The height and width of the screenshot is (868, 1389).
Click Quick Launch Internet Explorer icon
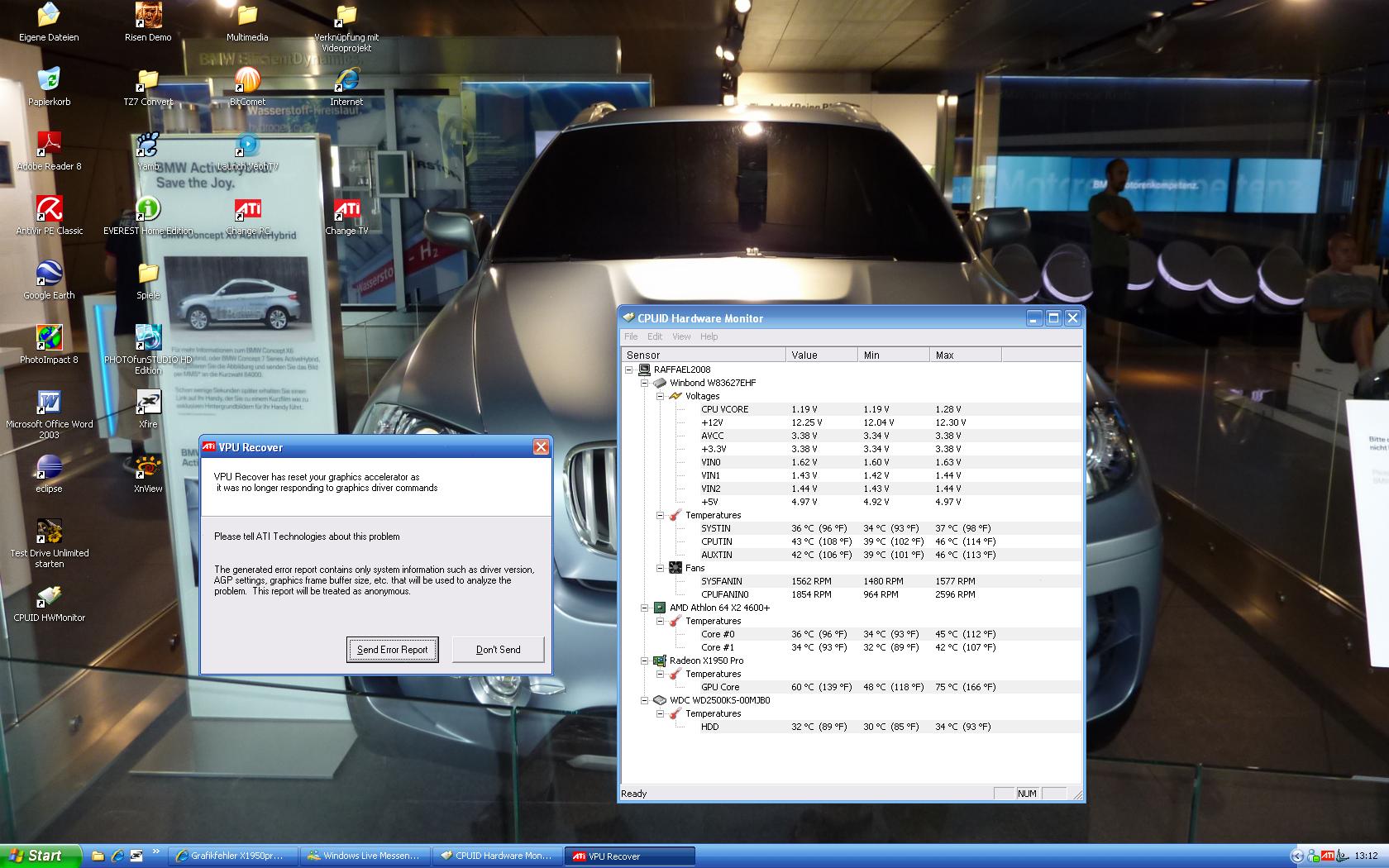[x=117, y=856]
